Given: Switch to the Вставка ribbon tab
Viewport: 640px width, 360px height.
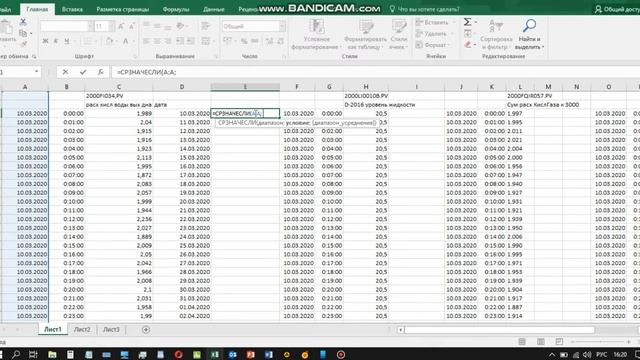Looking at the screenshot, I should [x=72, y=9].
